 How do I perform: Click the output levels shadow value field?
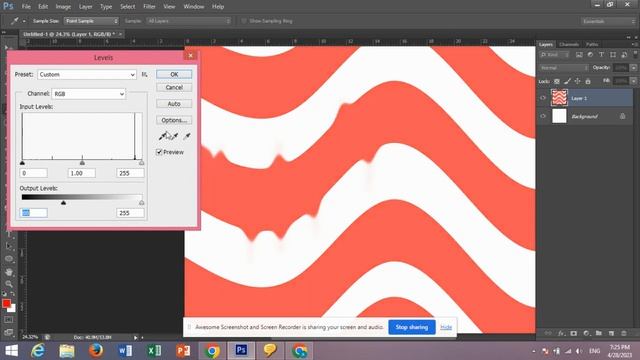pyautogui.click(x=33, y=213)
